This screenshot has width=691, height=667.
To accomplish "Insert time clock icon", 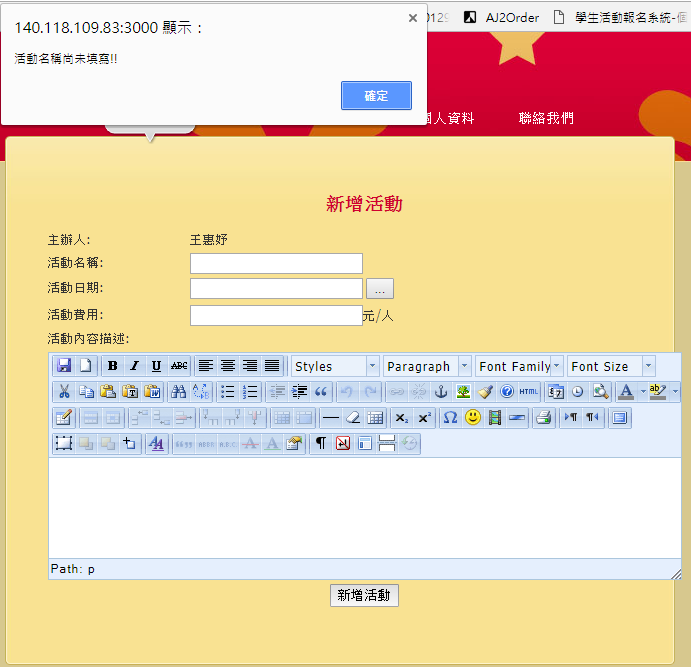I will (x=578, y=392).
